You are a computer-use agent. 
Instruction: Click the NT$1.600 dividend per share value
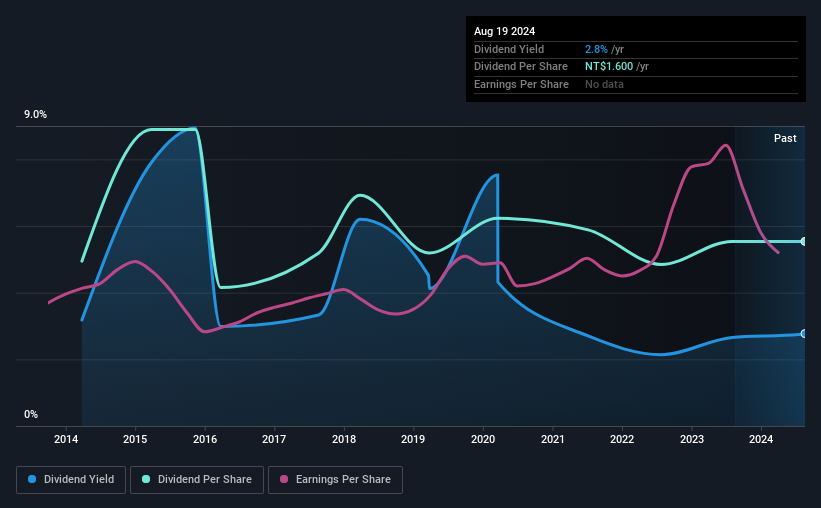coord(609,67)
